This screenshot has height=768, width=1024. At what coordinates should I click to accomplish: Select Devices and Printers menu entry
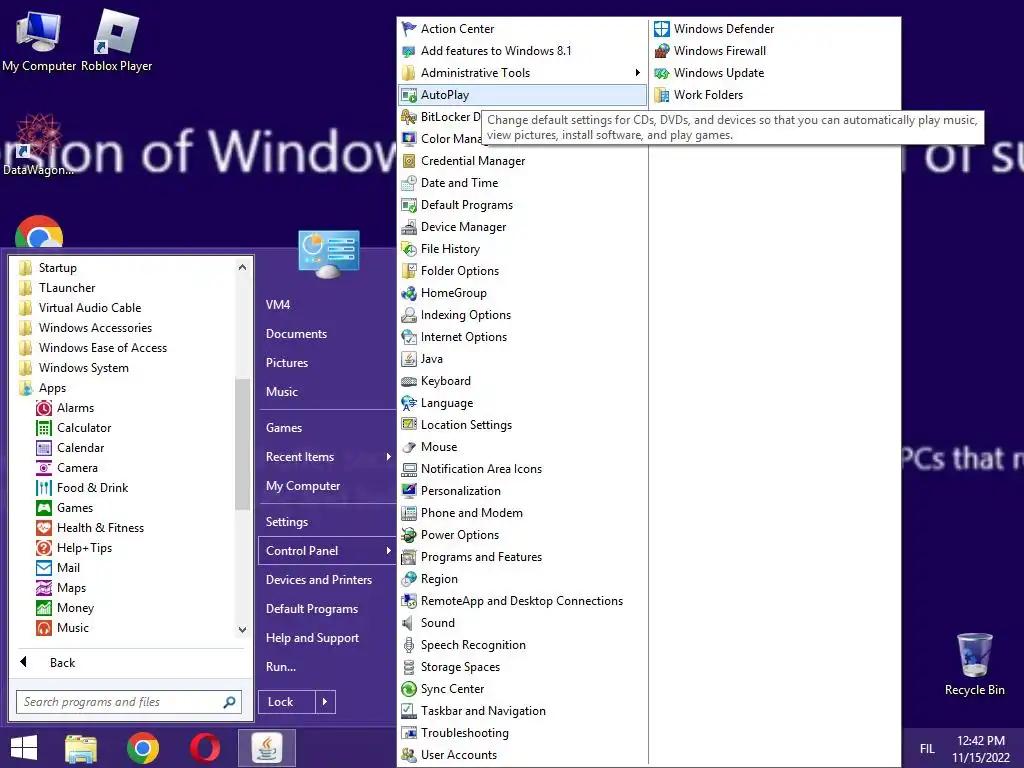point(319,580)
